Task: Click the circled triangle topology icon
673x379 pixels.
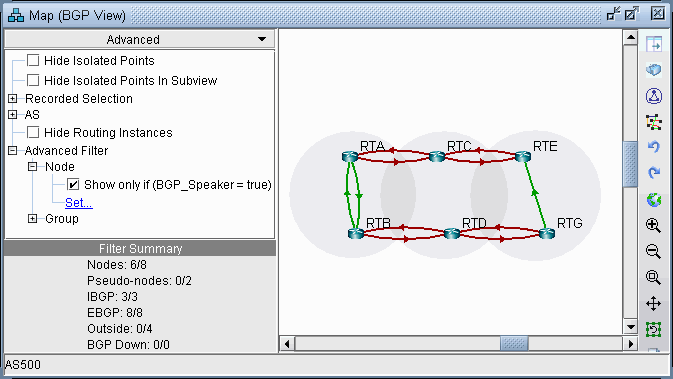Action: pos(654,96)
